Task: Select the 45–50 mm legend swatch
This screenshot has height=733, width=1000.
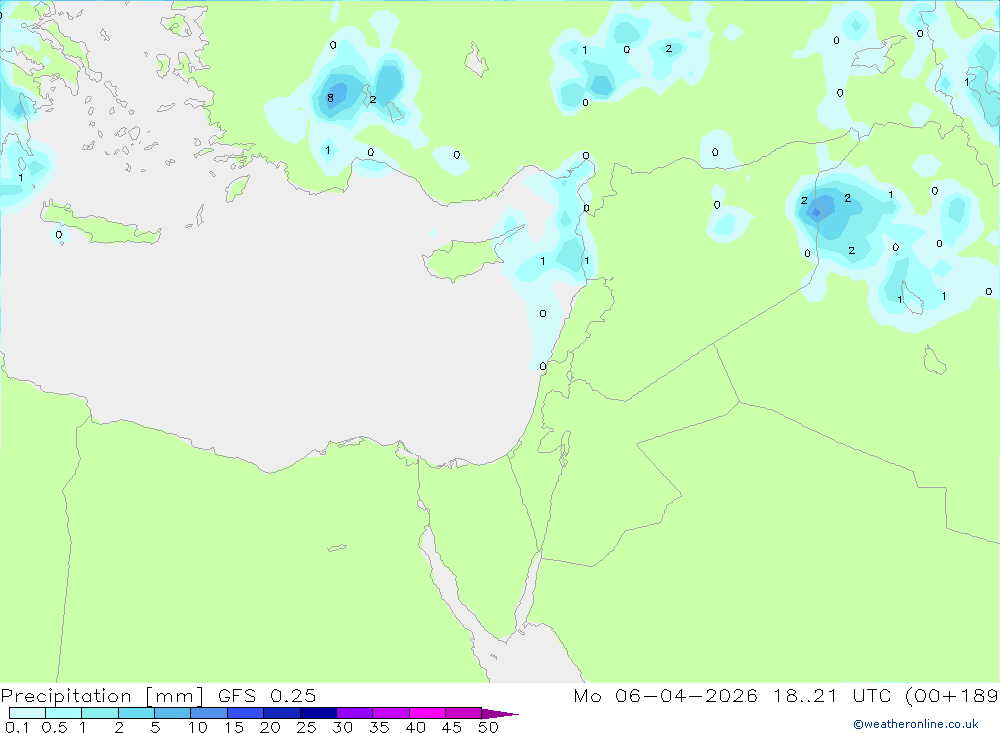Action: click(x=464, y=713)
